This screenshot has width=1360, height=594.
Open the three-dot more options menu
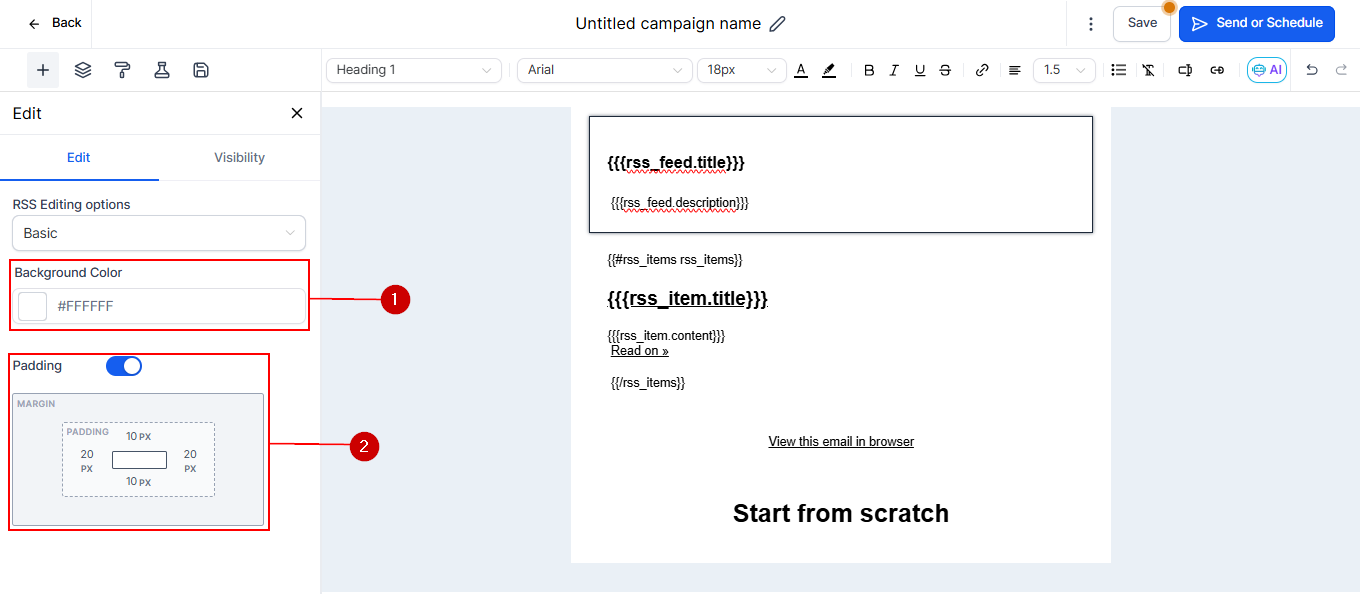1091,24
